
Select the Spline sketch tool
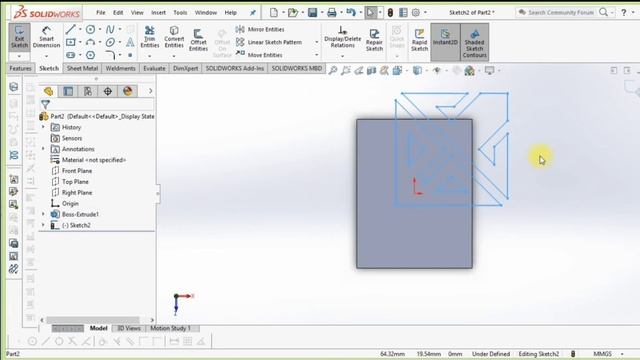[110, 29]
